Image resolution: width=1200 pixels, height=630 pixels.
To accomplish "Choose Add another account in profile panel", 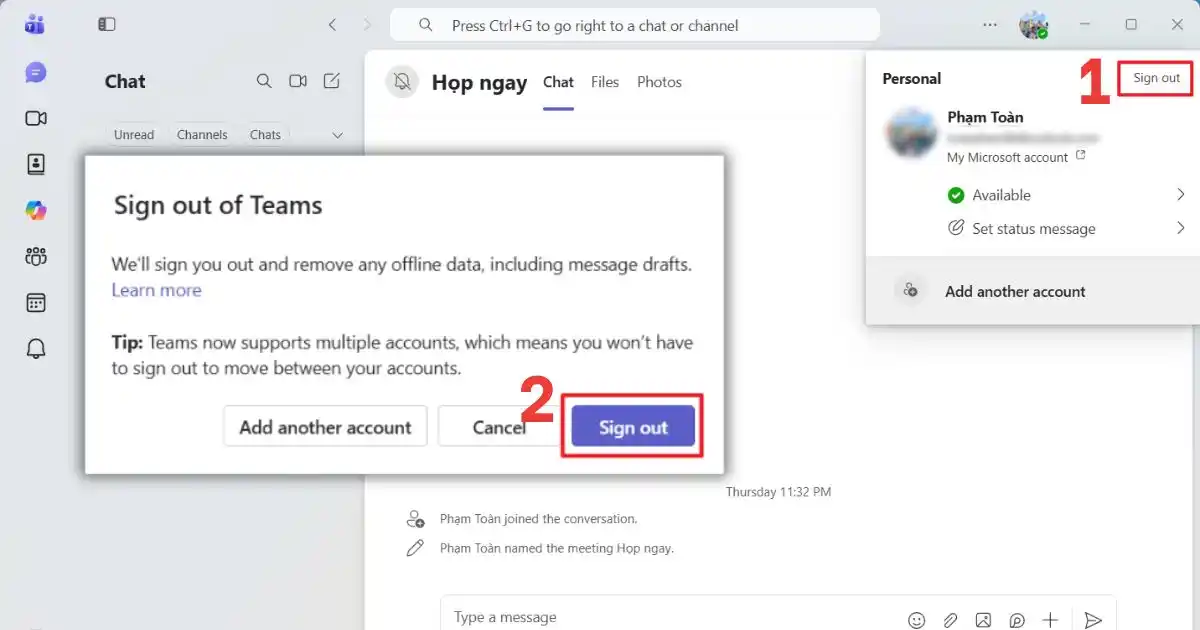I will pos(1033,291).
